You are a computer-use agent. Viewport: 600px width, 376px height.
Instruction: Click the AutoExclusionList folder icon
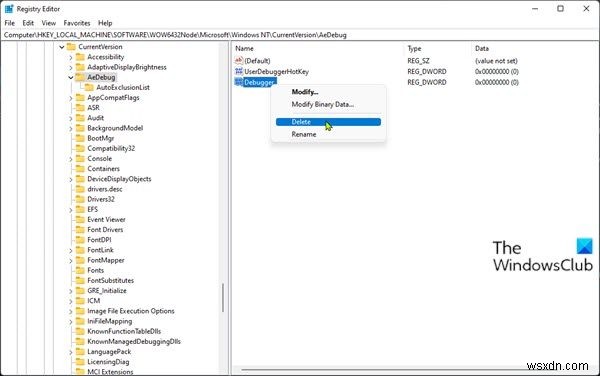(89, 87)
